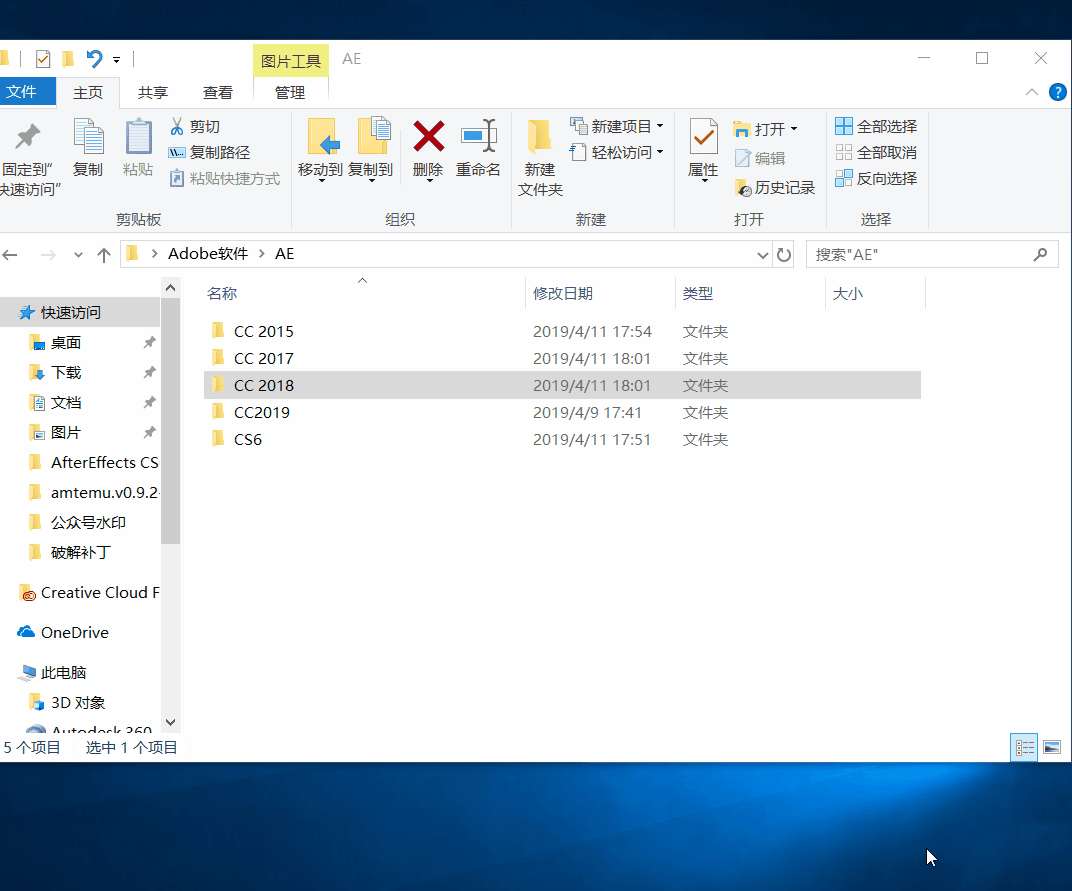The width and height of the screenshot is (1072, 891).
Task: Open the 复制到 copy-to menu
Action: 371,150
